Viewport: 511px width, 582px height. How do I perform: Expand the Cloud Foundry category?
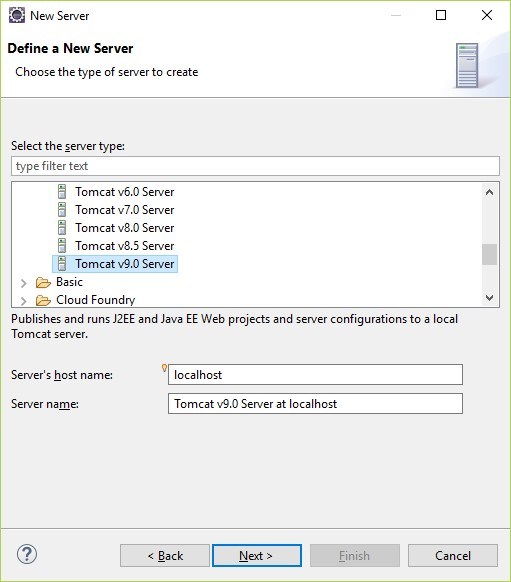click(24, 300)
